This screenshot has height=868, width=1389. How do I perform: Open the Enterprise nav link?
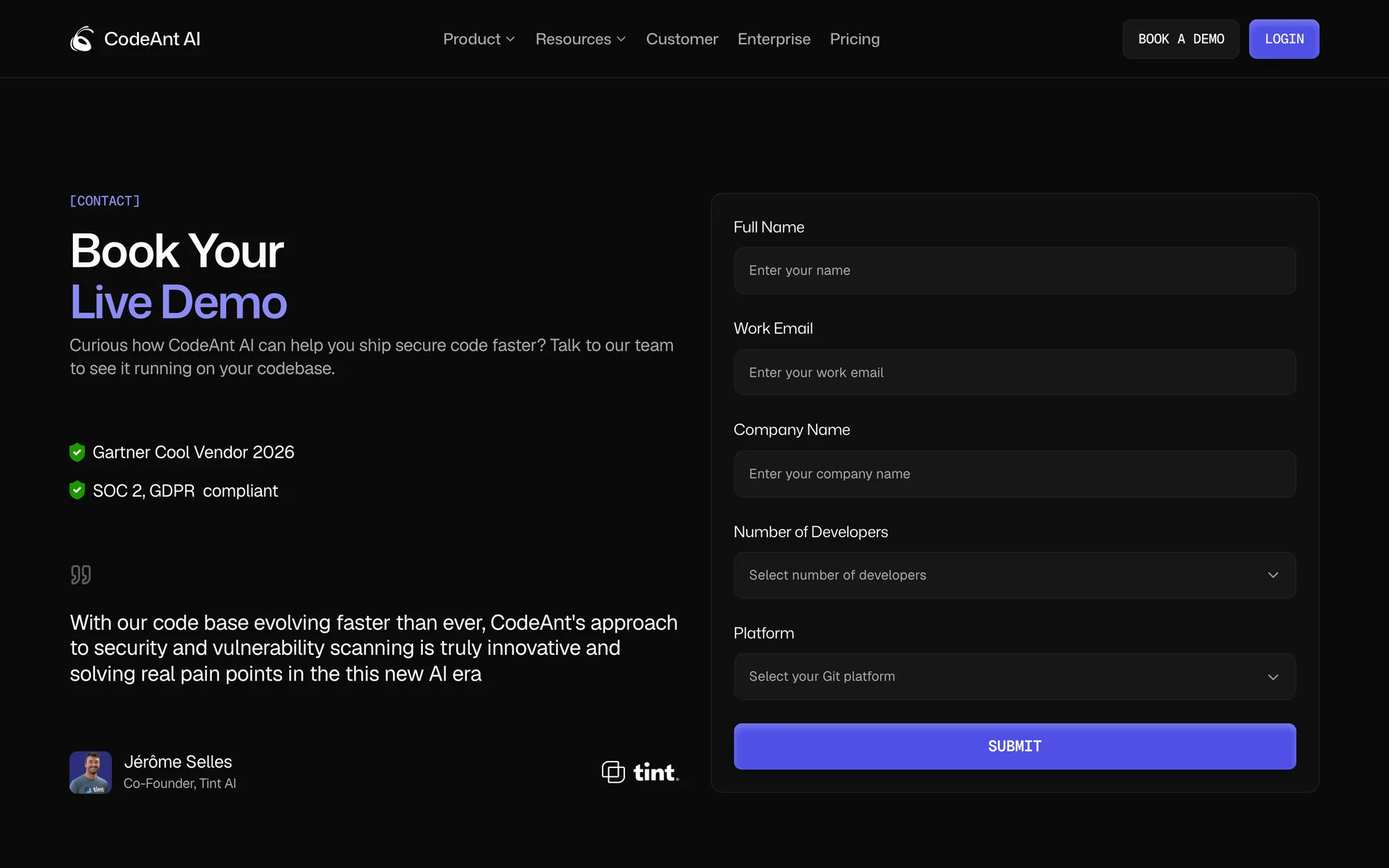point(774,39)
